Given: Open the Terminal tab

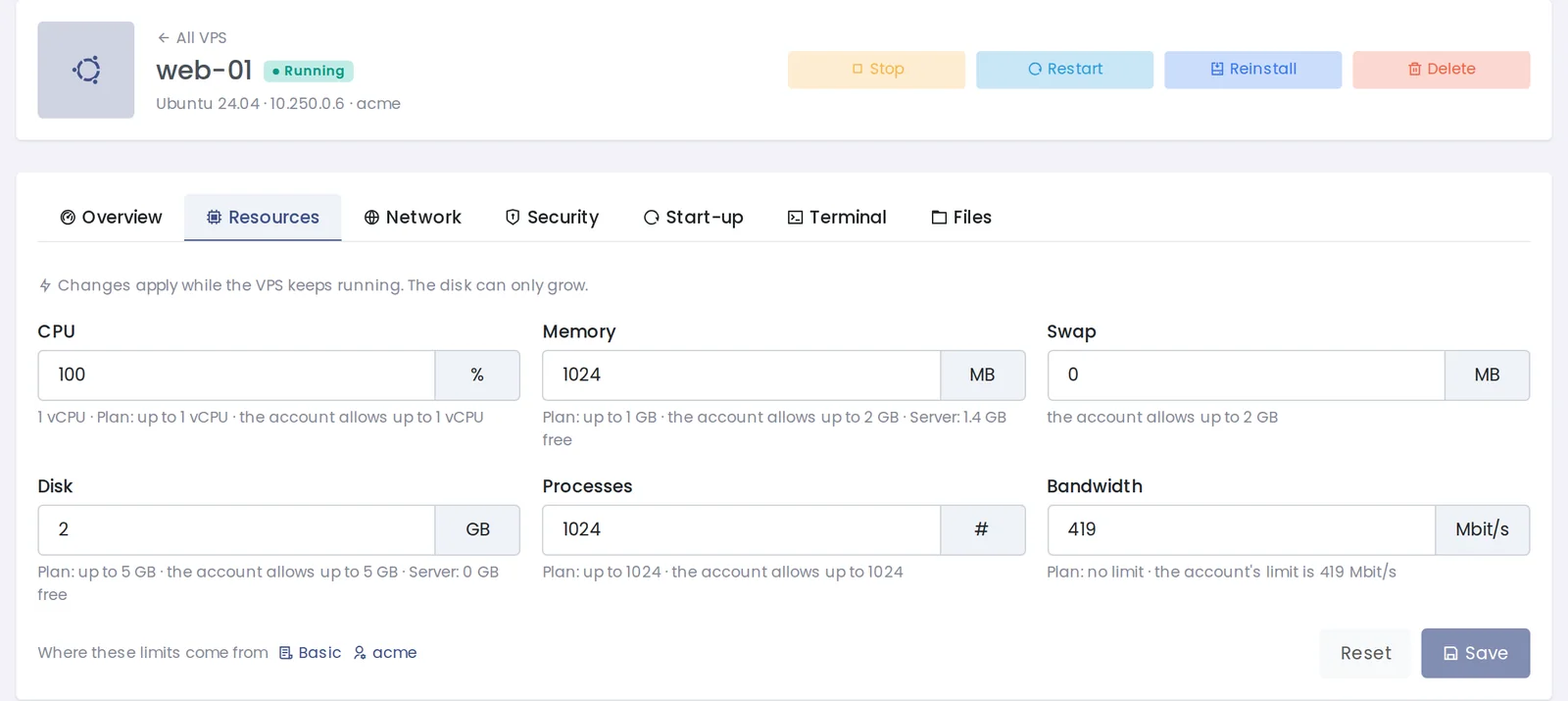Looking at the screenshot, I should [x=837, y=217].
